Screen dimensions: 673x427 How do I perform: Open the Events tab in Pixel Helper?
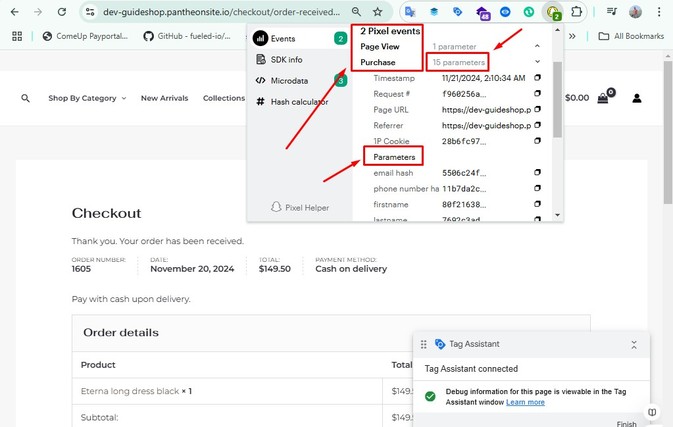[285, 39]
